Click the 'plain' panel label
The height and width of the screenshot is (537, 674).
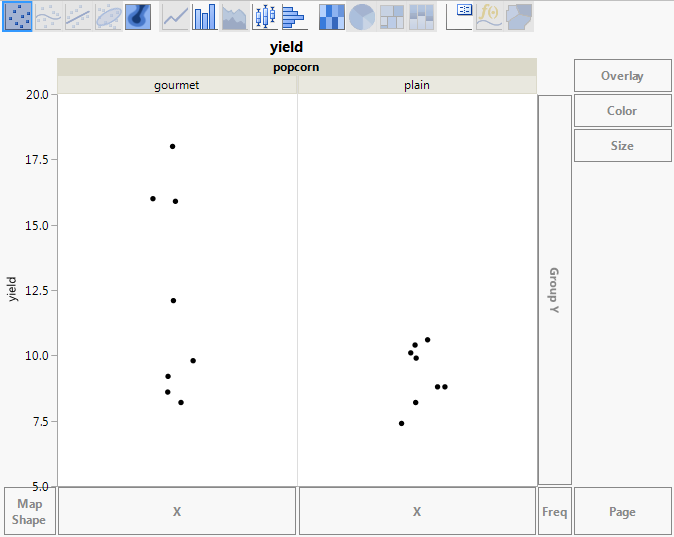pyautogui.click(x=417, y=85)
